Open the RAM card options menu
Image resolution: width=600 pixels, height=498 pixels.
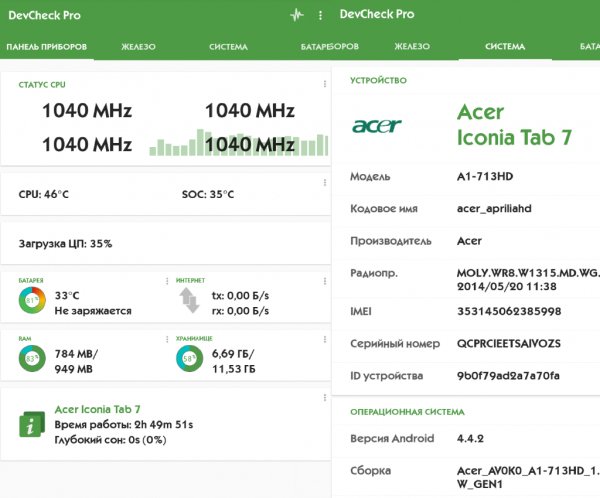click(167, 339)
